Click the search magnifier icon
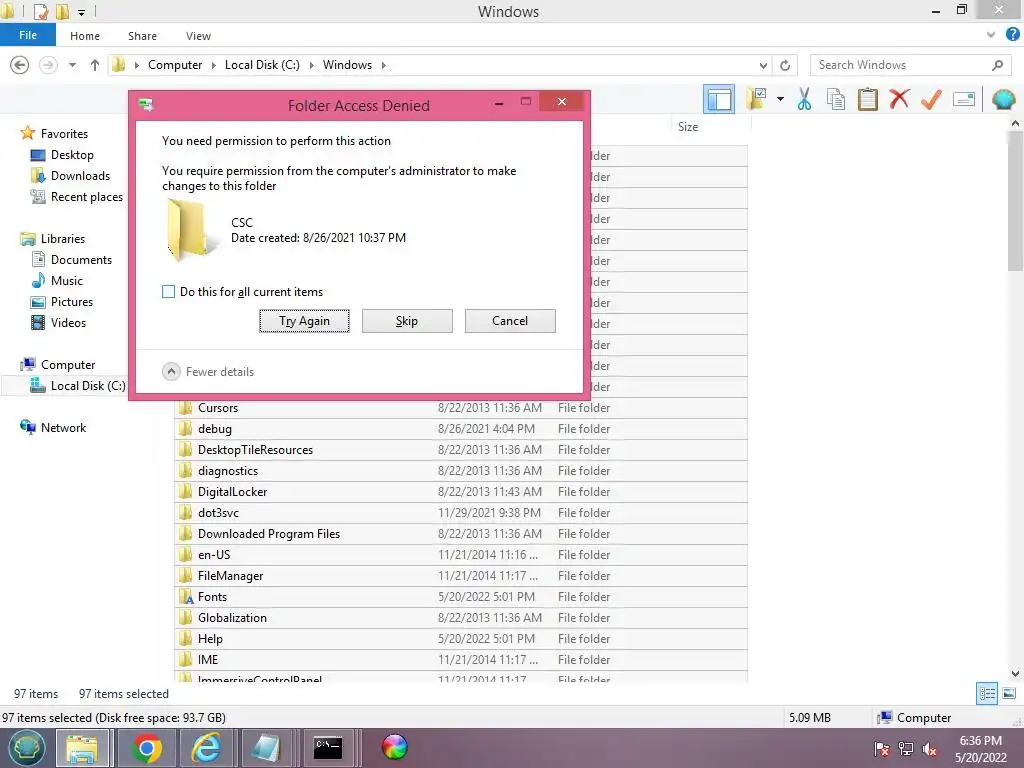1024x768 pixels. [x=997, y=65]
